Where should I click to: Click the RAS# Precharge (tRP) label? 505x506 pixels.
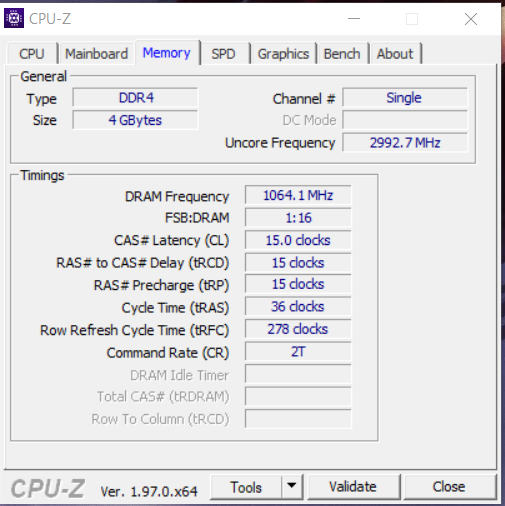[x=161, y=285]
